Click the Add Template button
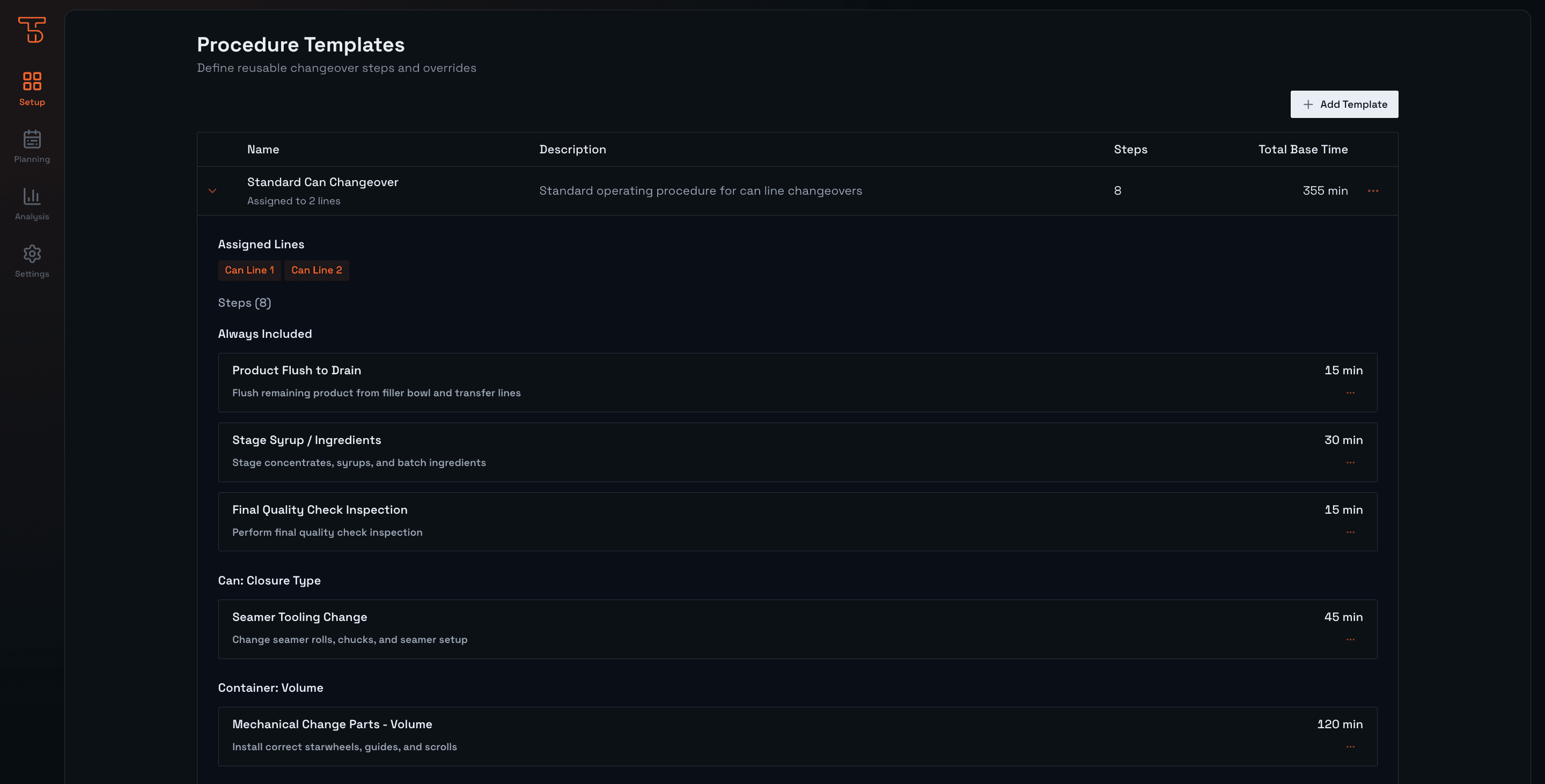 point(1344,104)
